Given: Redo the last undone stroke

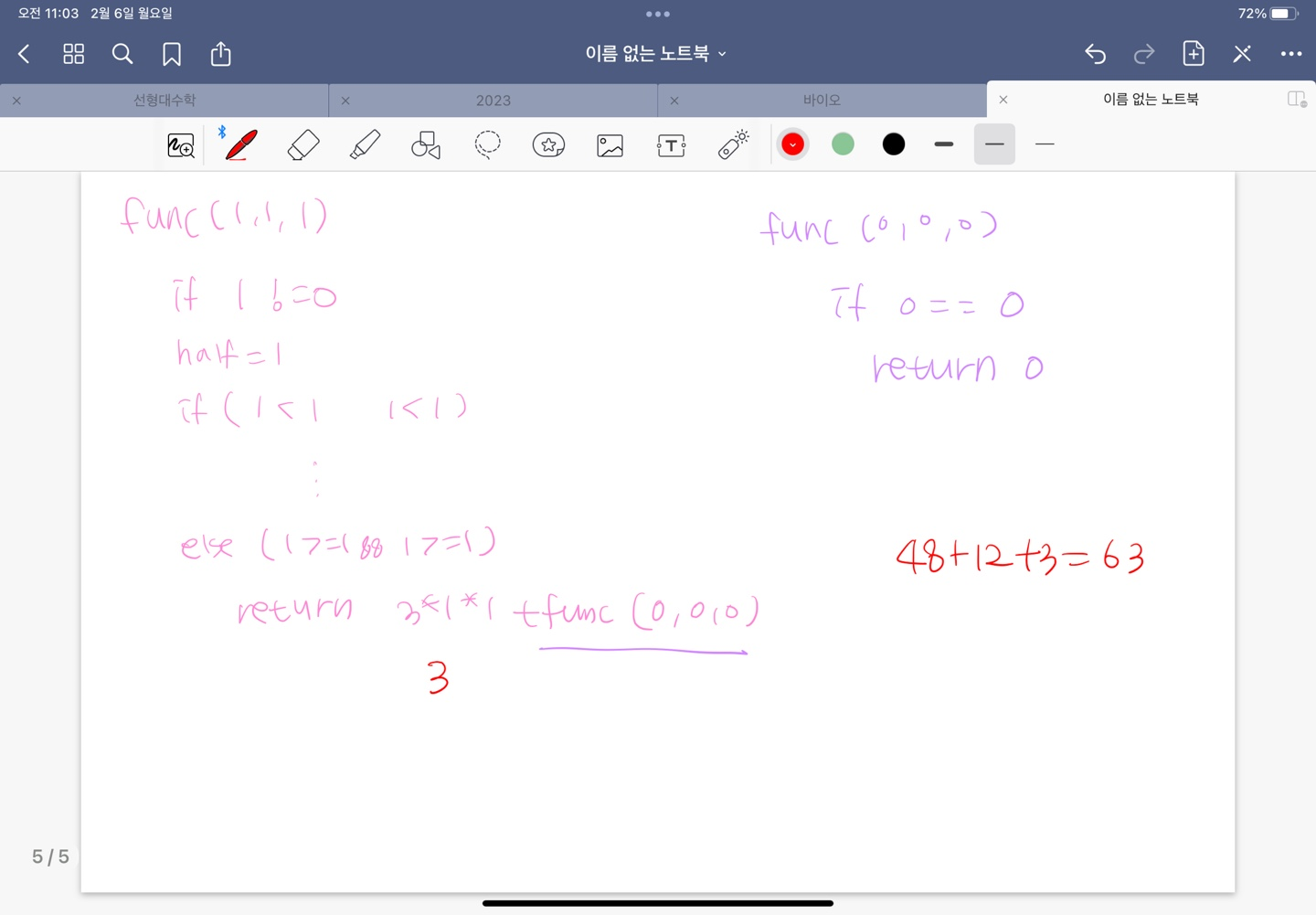Looking at the screenshot, I should [1144, 54].
